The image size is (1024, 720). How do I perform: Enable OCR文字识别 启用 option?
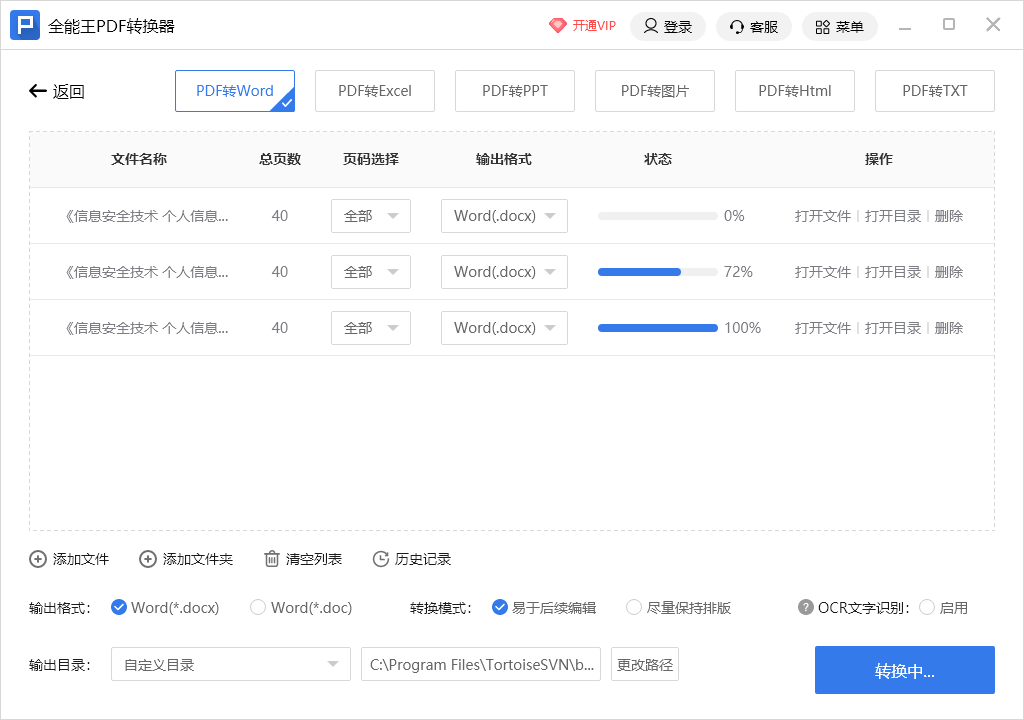tap(927, 607)
